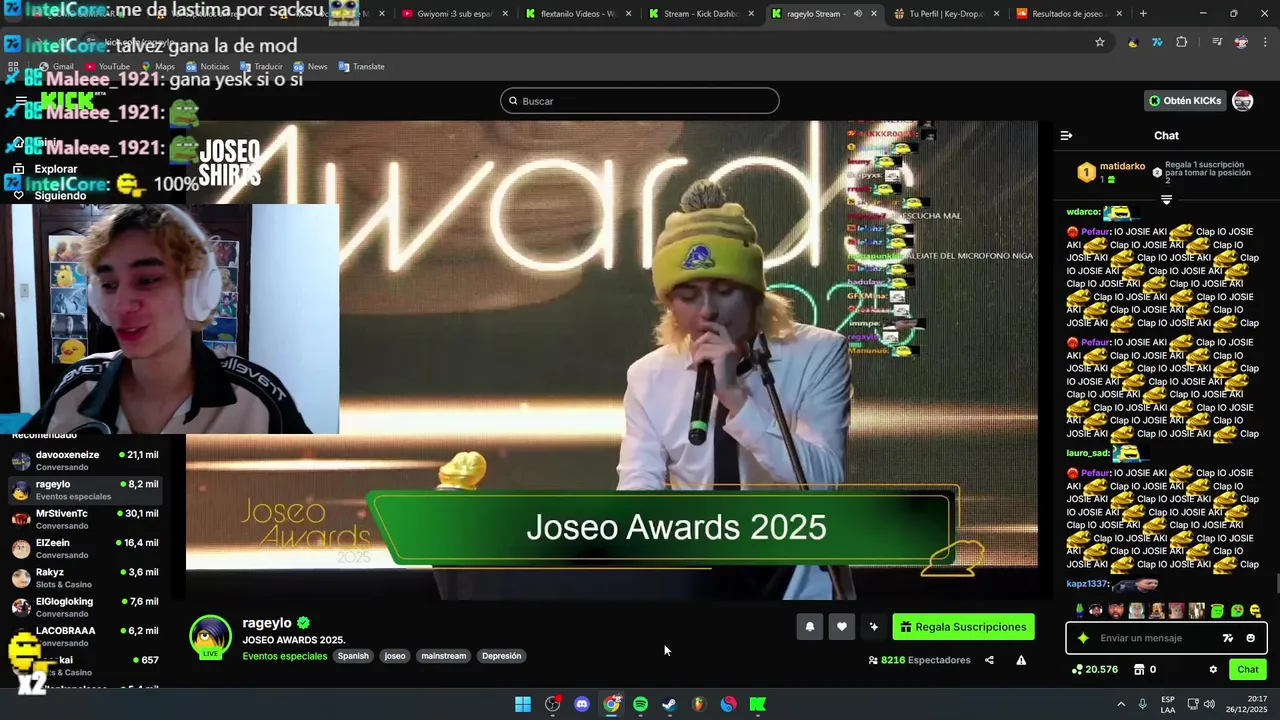Click Obtén KICKs button

pyautogui.click(x=1185, y=101)
